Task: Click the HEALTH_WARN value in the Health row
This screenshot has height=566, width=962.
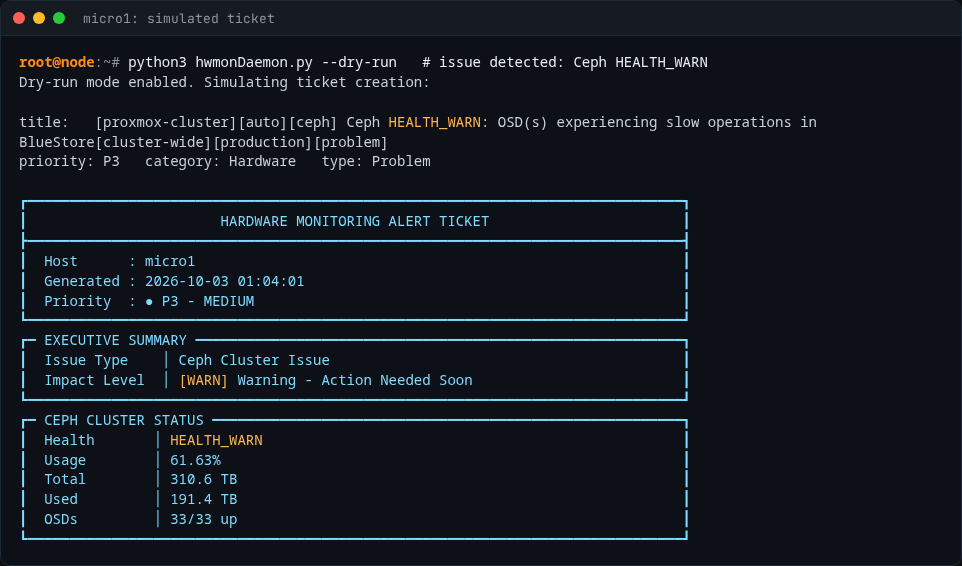Action: [216, 440]
